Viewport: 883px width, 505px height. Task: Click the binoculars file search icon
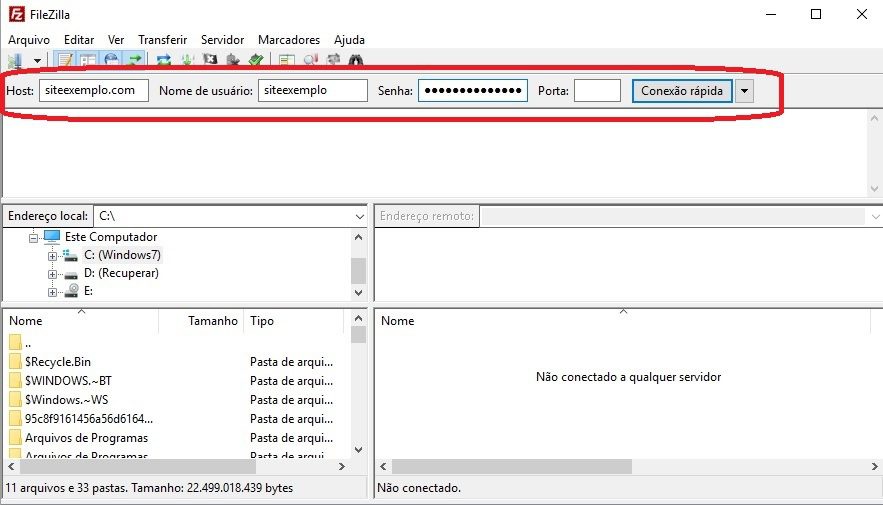(357, 60)
